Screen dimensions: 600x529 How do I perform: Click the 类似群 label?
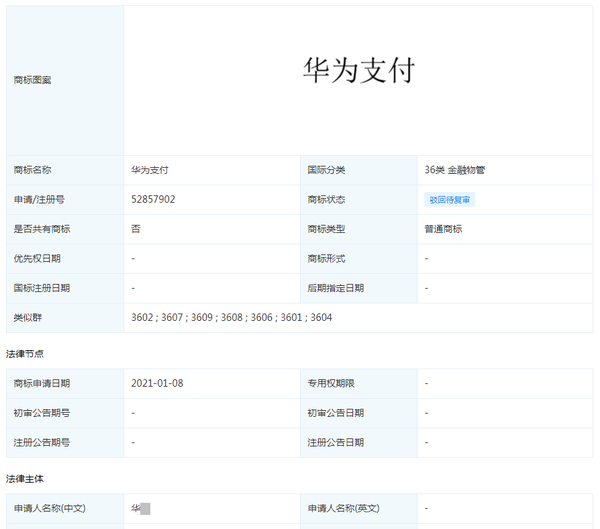pyautogui.click(x=28, y=317)
